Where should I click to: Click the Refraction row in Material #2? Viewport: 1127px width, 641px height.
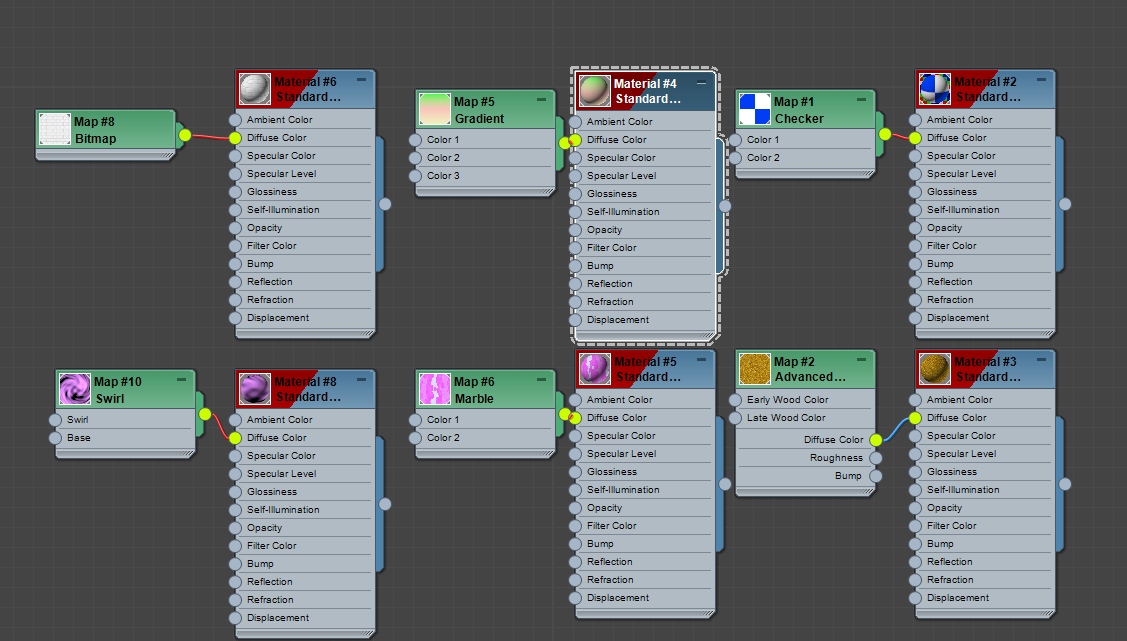(x=985, y=300)
